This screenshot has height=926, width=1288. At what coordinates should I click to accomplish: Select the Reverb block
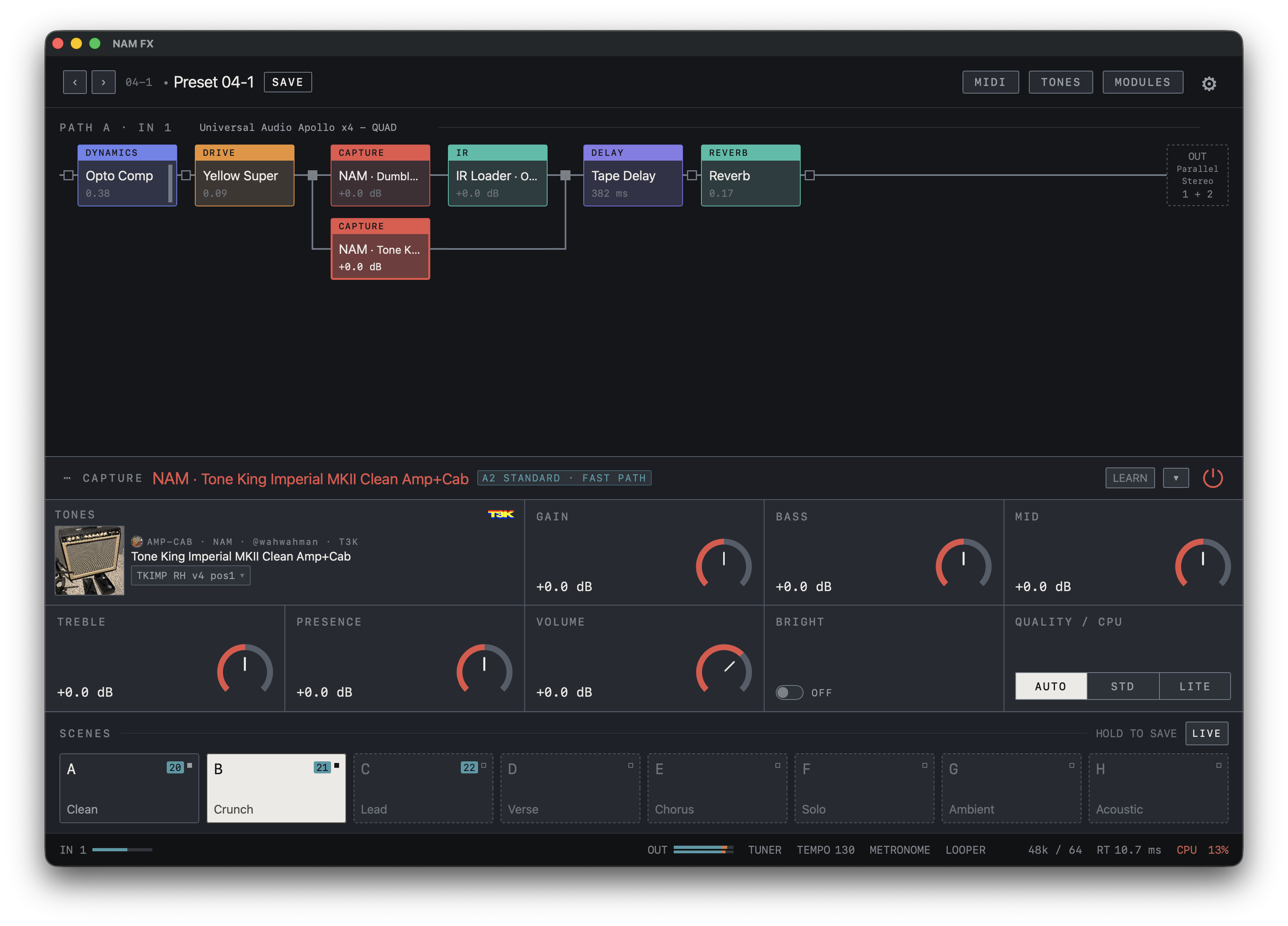750,175
